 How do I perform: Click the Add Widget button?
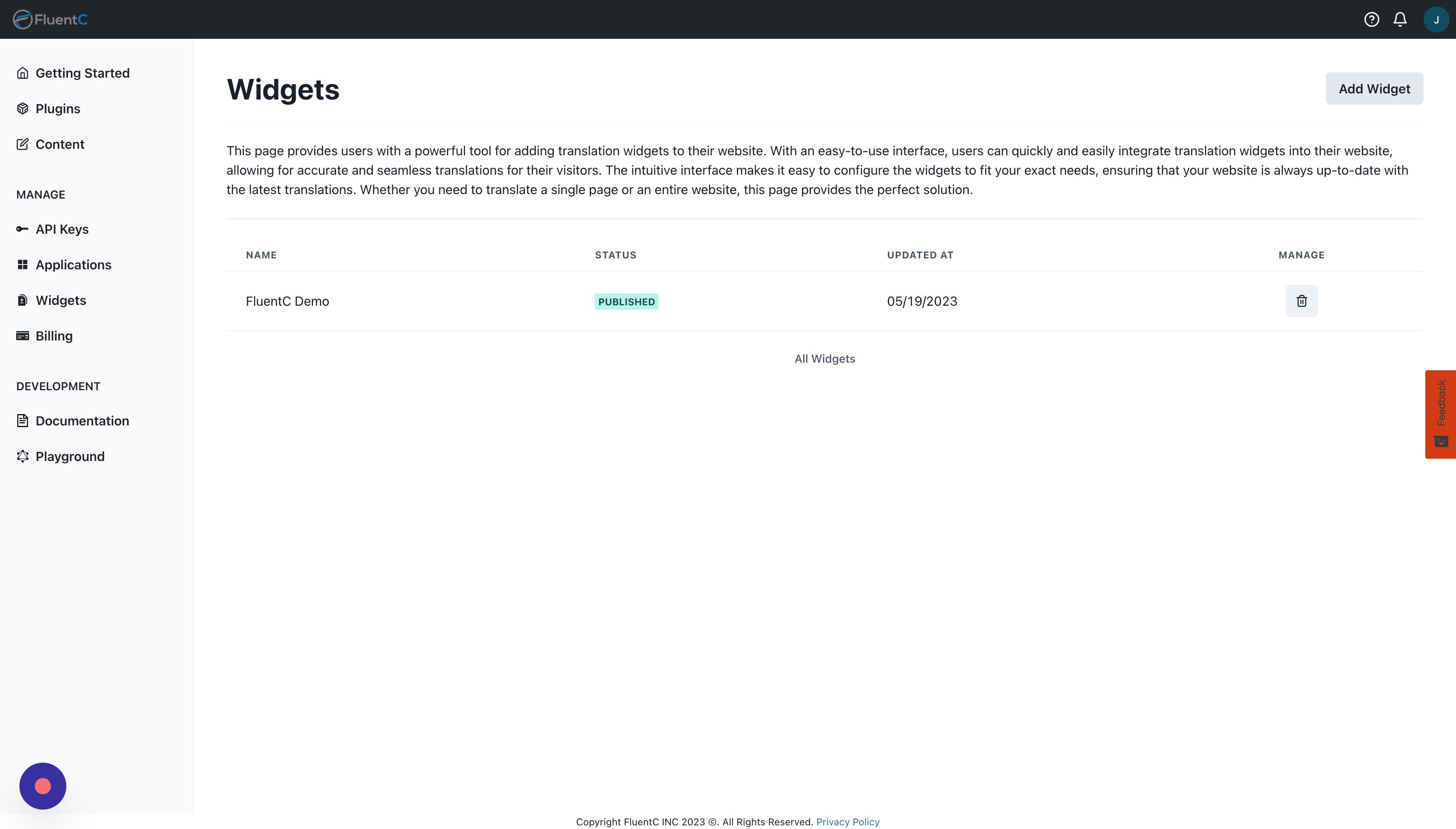1373,89
